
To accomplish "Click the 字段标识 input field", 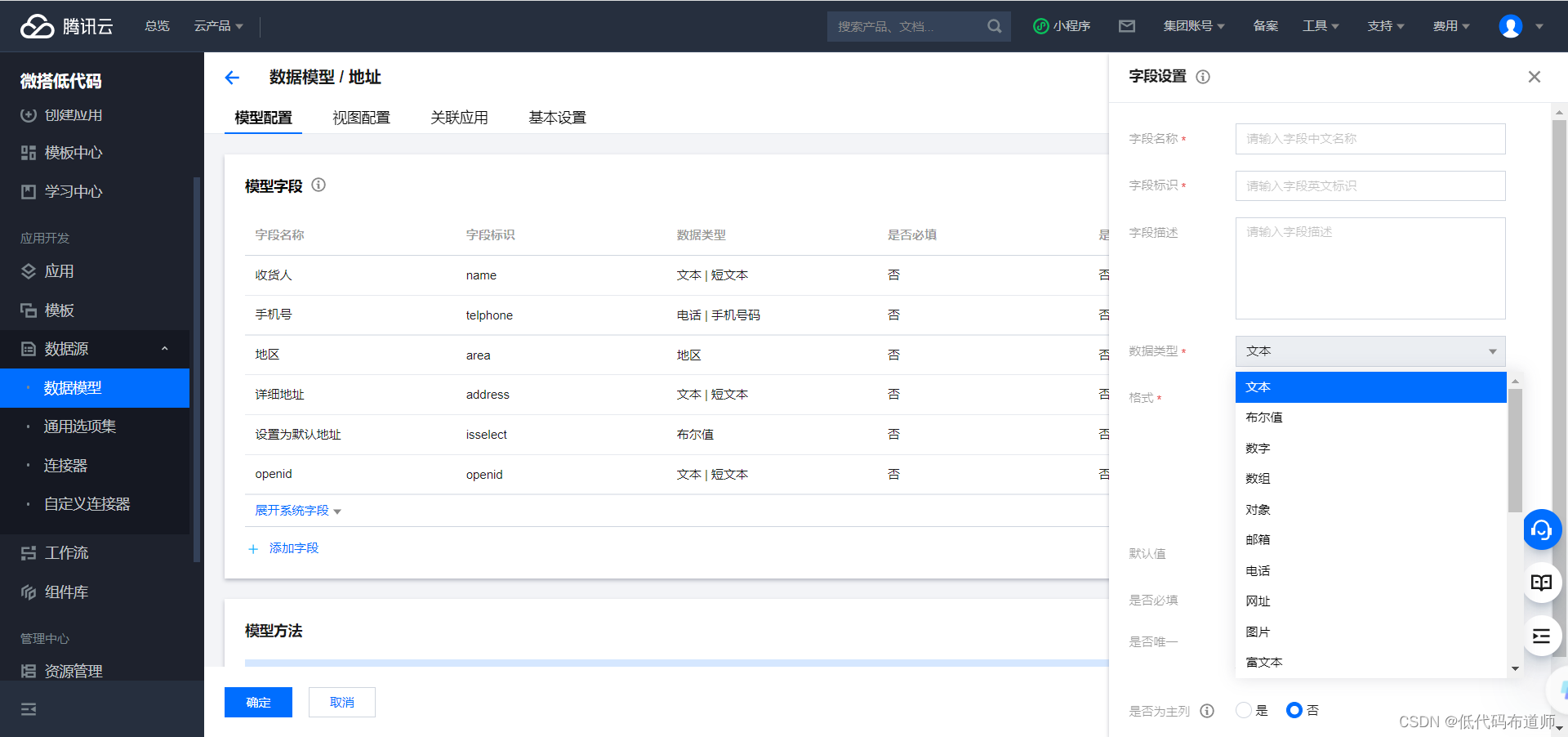I will point(1370,186).
